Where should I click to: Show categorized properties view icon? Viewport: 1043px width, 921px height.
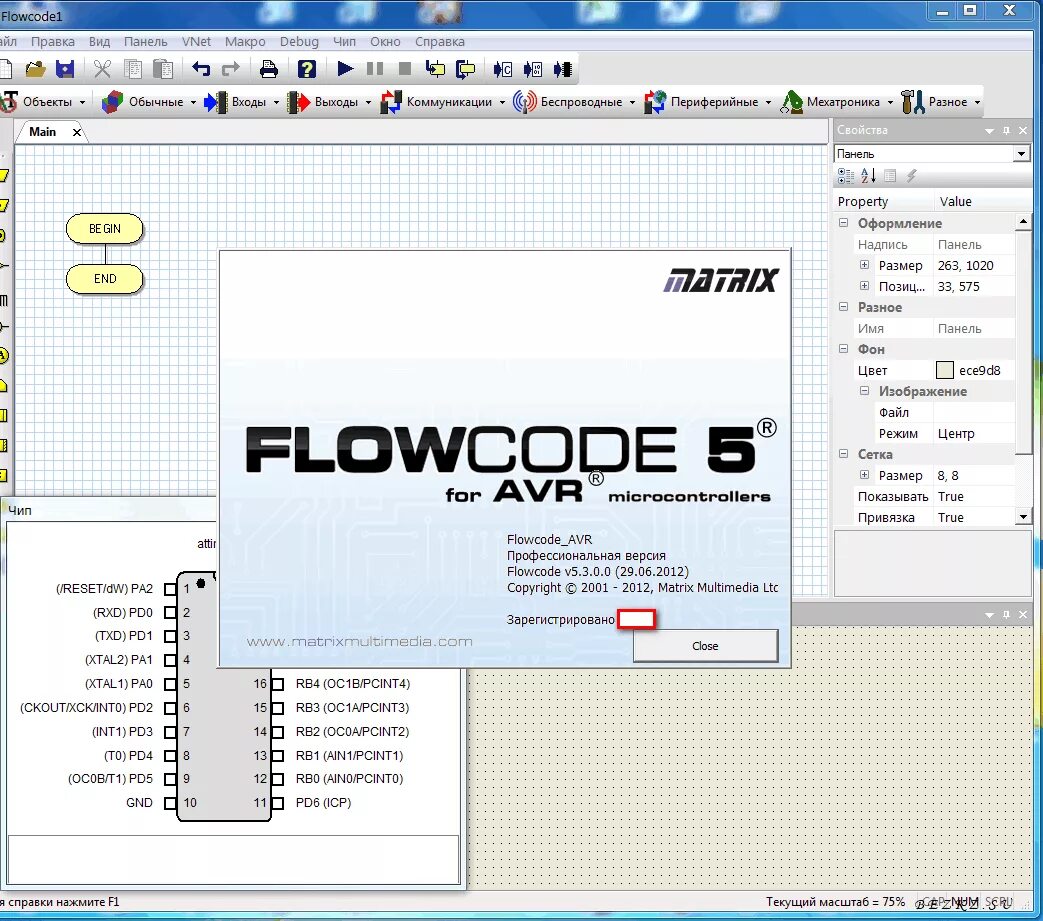[845, 176]
